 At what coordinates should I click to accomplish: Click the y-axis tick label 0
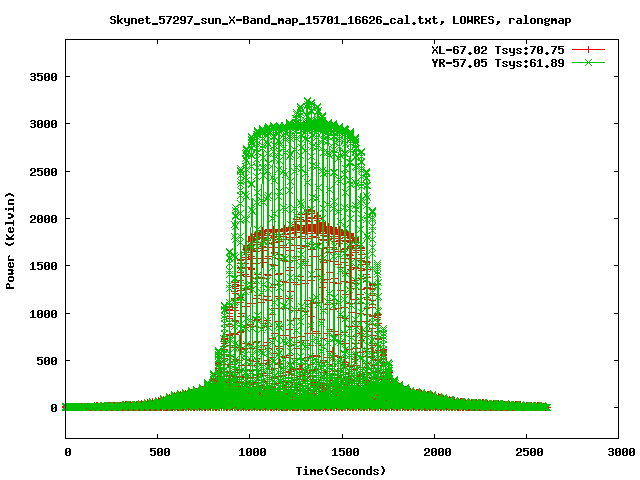[x=54, y=409]
